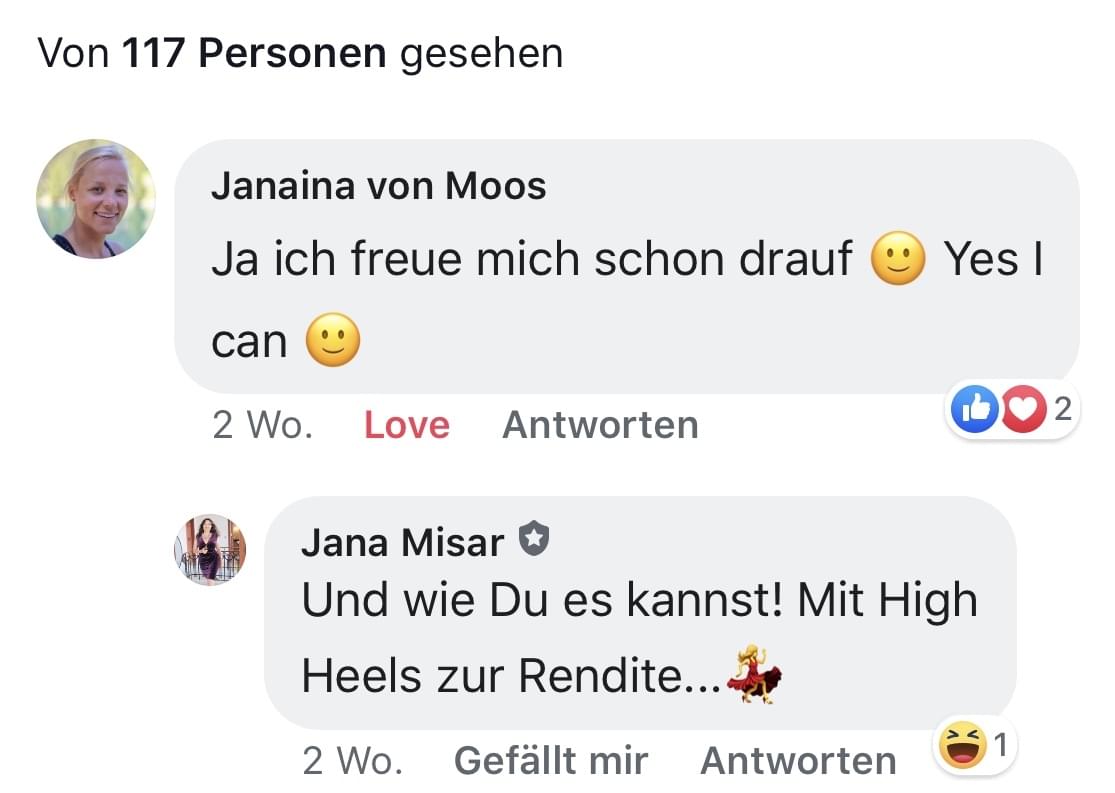Reply to Janaina's comment with "Antworten"
1115x793 pixels.
coord(599,425)
